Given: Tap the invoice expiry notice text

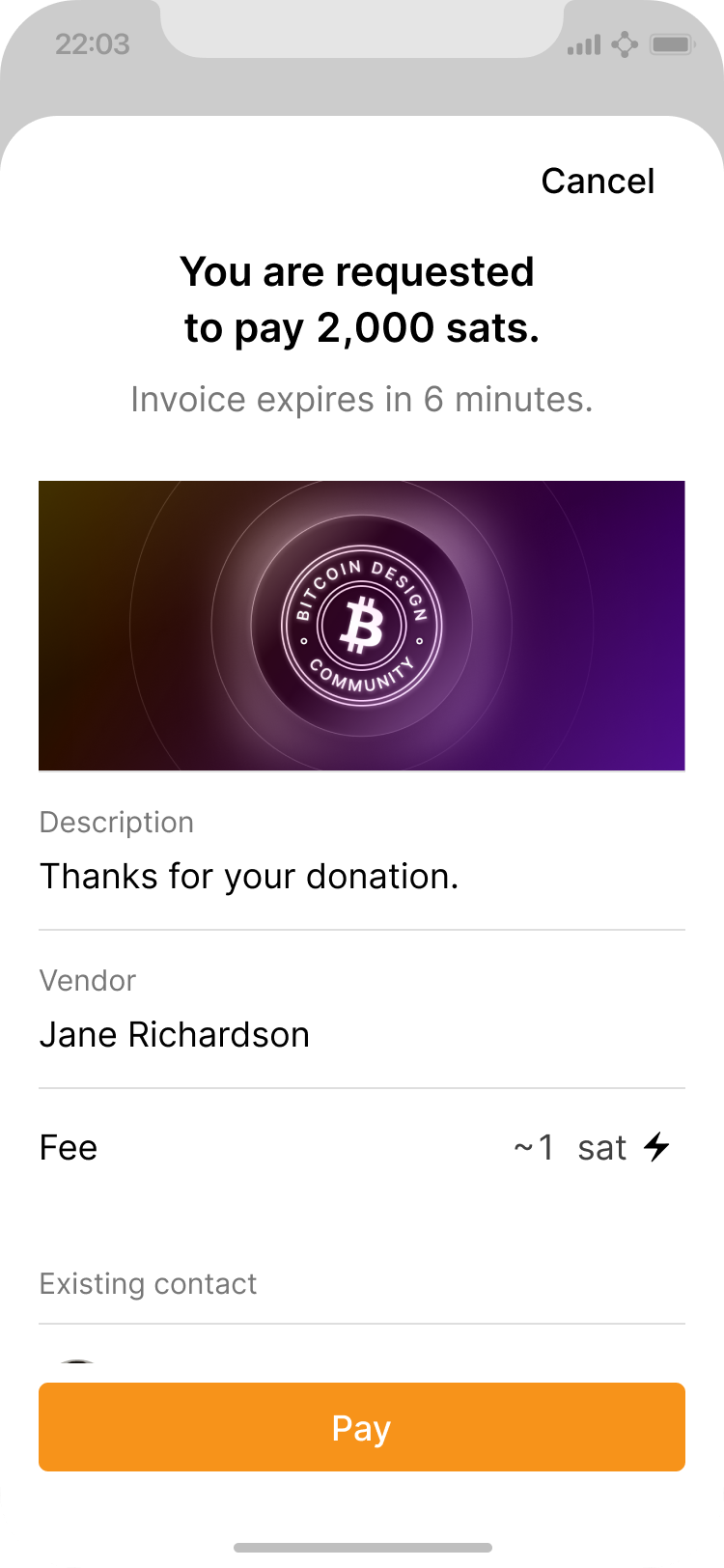Looking at the screenshot, I should coord(361,399).
